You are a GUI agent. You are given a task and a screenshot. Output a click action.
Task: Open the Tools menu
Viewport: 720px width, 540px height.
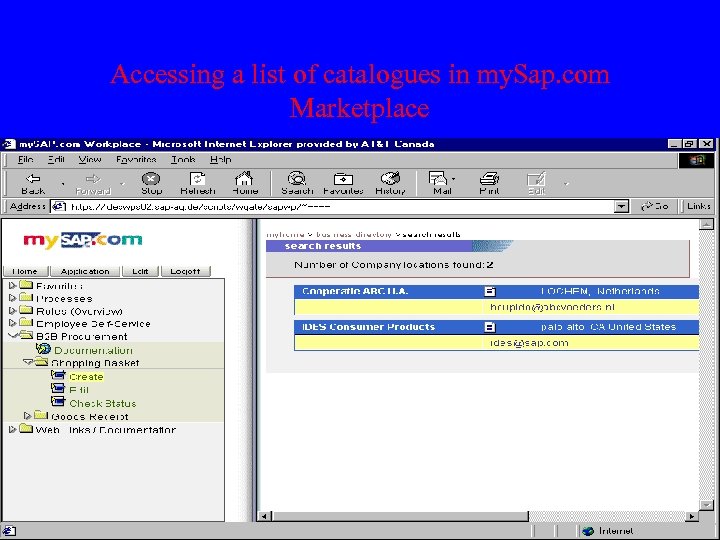tap(183, 159)
